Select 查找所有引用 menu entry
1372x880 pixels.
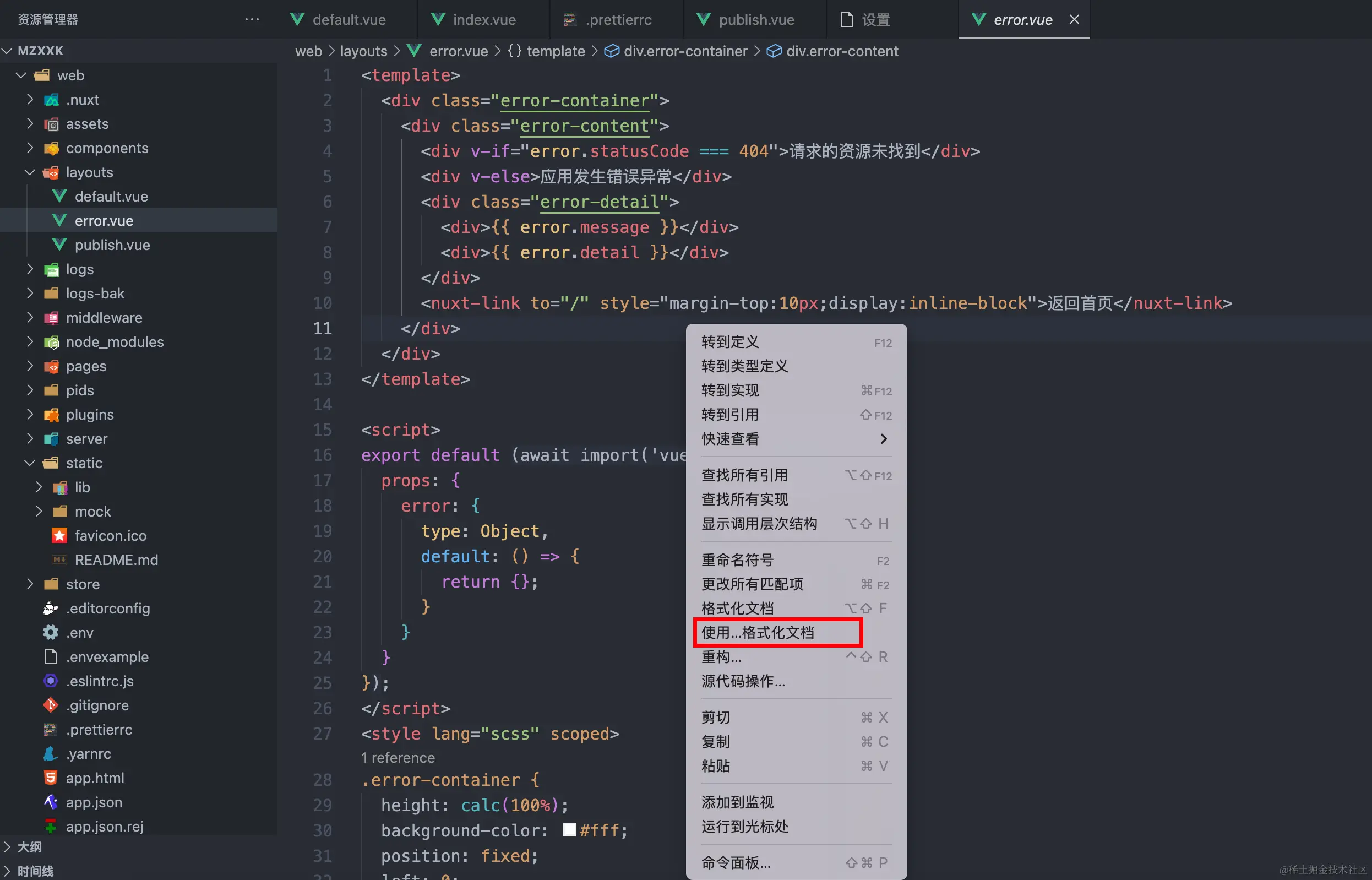point(796,475)
